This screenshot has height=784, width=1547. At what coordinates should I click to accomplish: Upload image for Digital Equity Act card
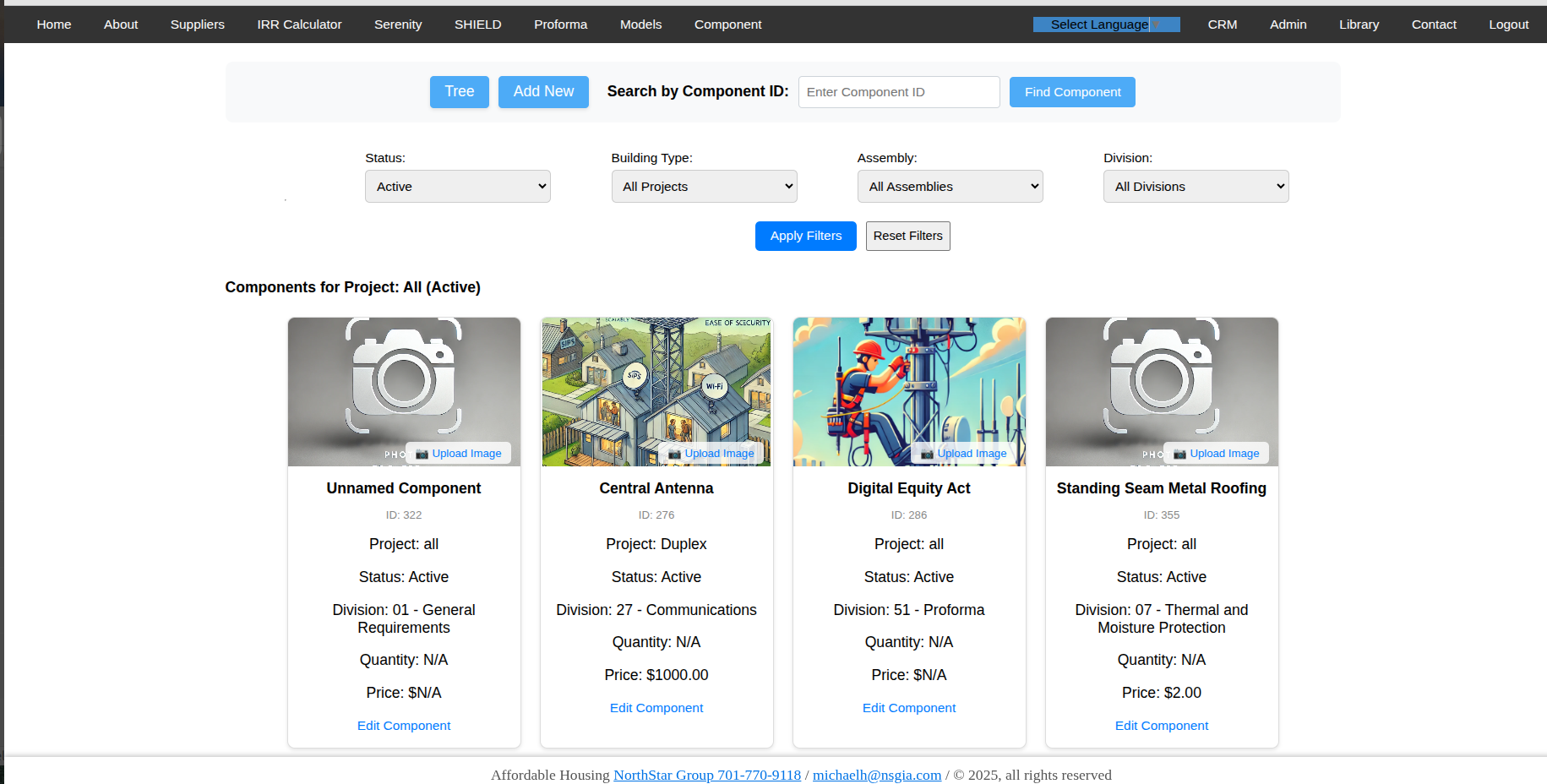point(964,454)
